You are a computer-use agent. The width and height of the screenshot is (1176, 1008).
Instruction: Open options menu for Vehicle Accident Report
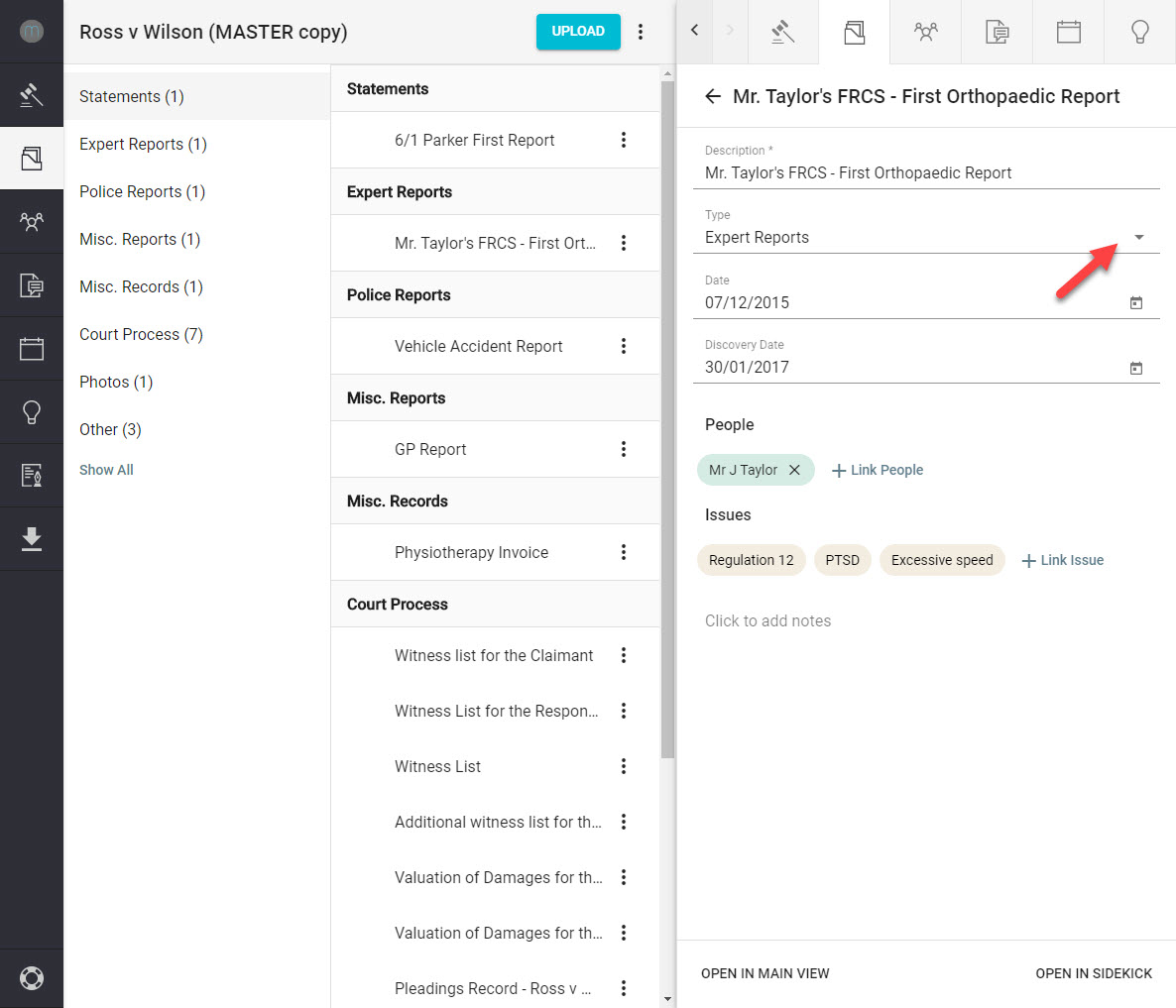point(624,346)
